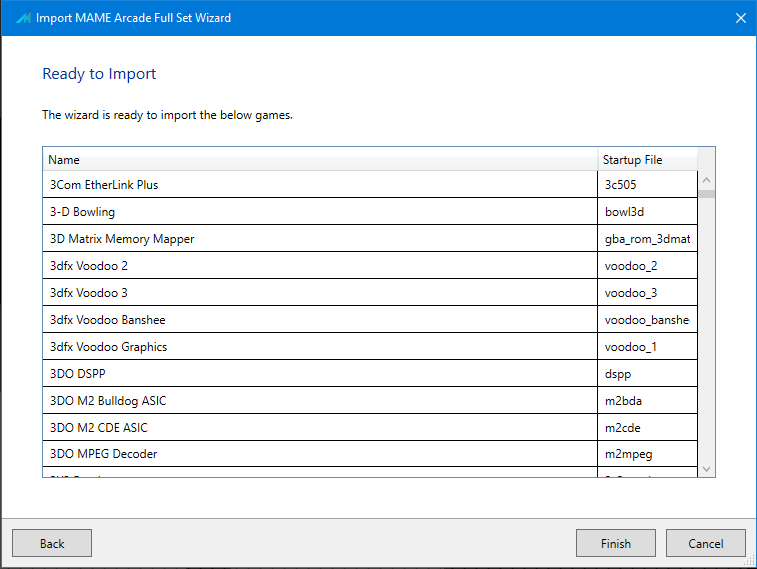
Task: Click the Finish button
Action: (616, 543)
